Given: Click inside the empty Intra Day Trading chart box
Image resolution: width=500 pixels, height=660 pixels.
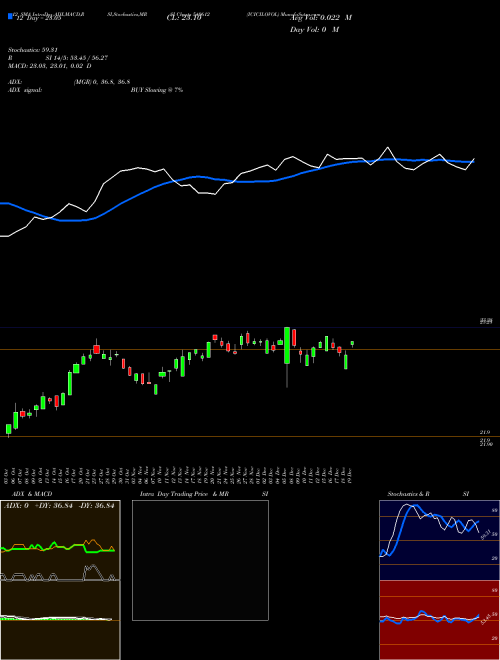Looking at the screenshot, I should point(200,560).
